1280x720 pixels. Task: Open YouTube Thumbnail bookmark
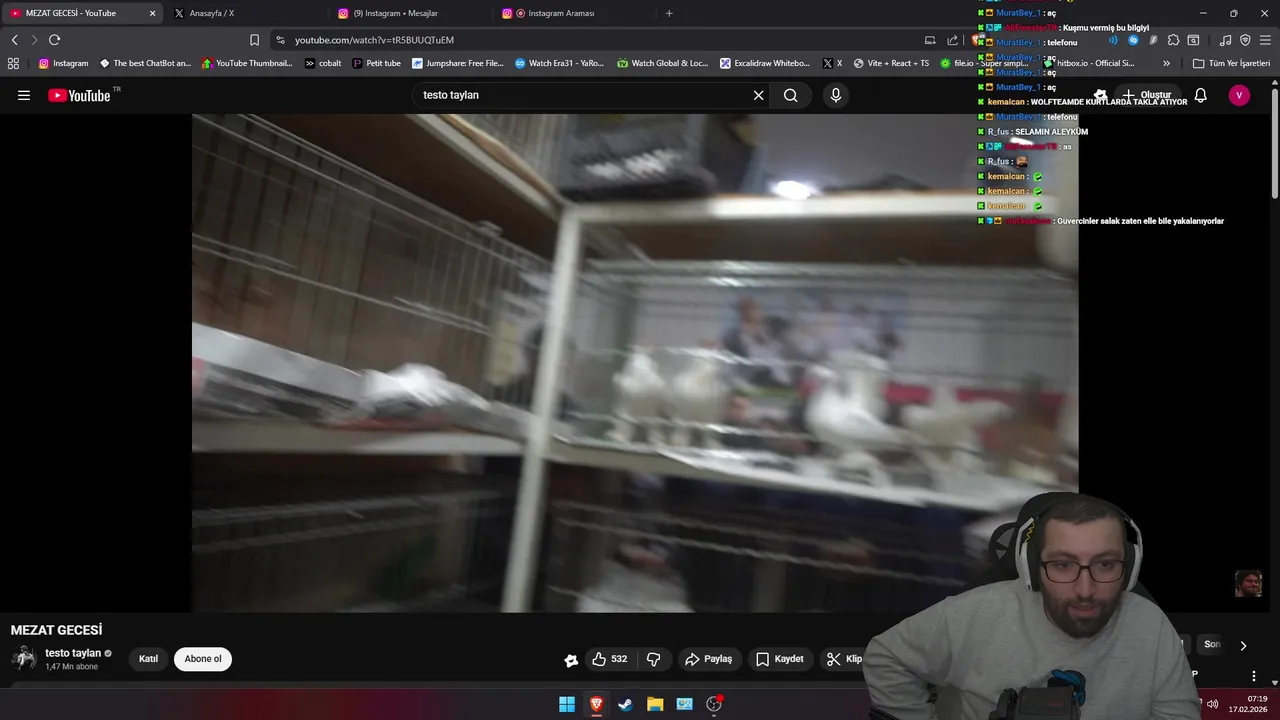(x=247, y=63)
